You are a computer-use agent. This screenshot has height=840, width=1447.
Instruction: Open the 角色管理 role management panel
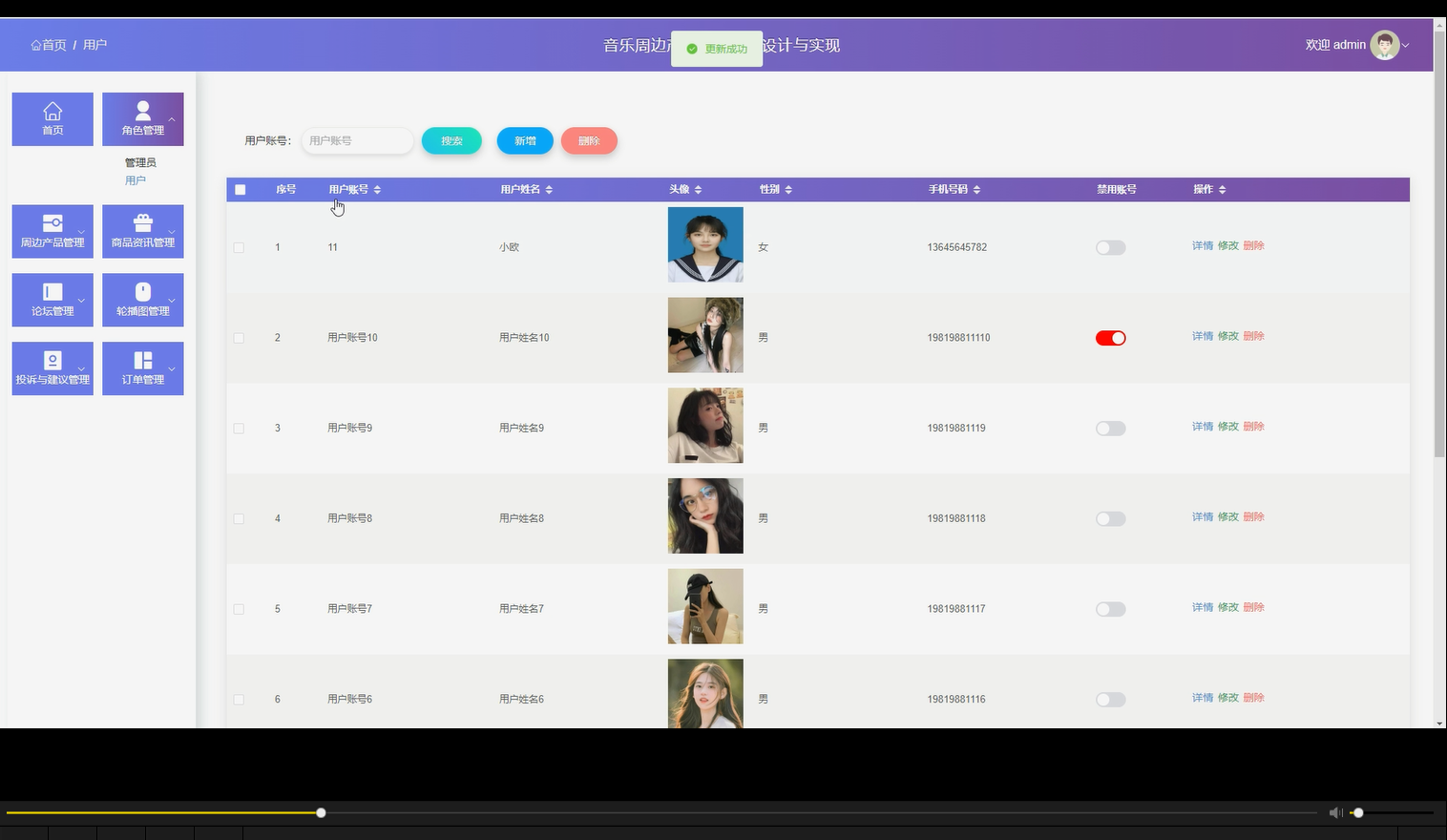click(142, 118)
